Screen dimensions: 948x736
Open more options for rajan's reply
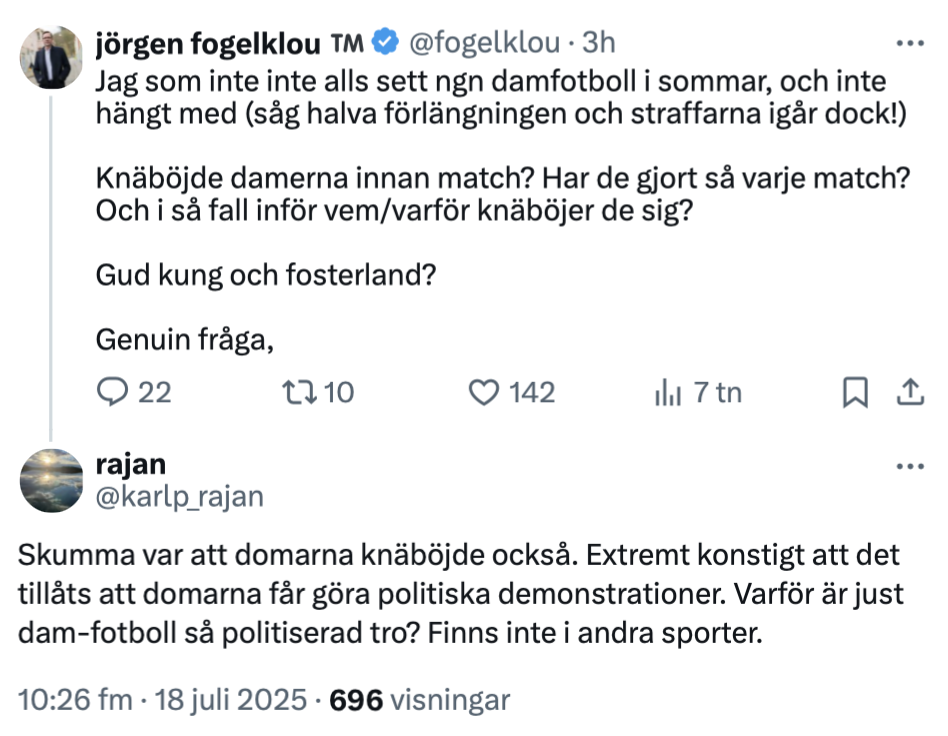tap(909, 468)
